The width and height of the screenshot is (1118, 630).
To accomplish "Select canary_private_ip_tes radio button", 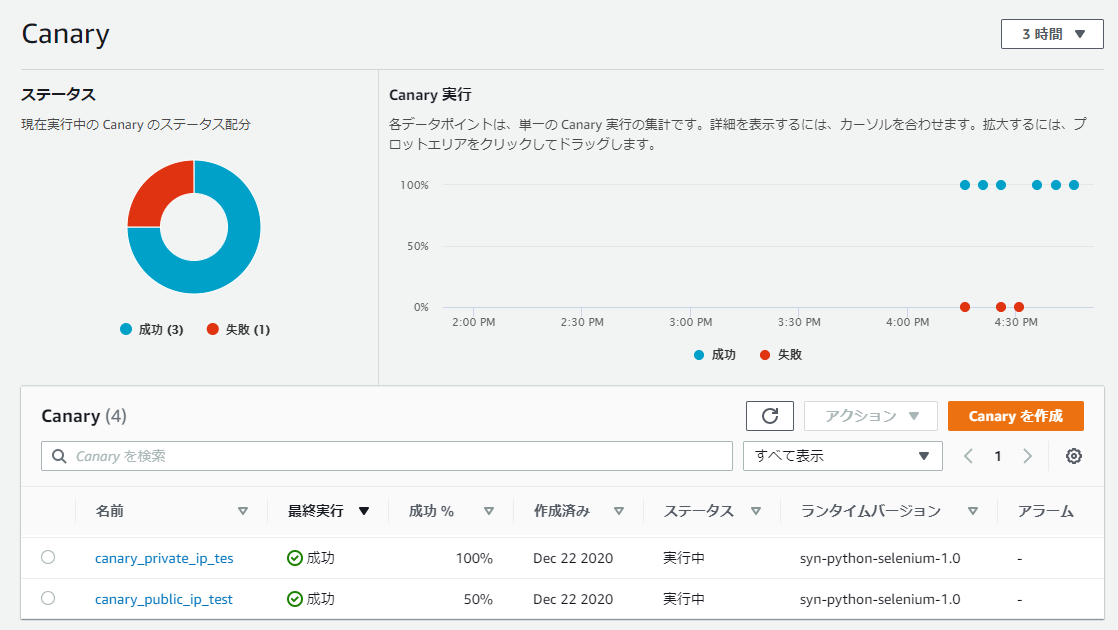I will coord(48,557).
